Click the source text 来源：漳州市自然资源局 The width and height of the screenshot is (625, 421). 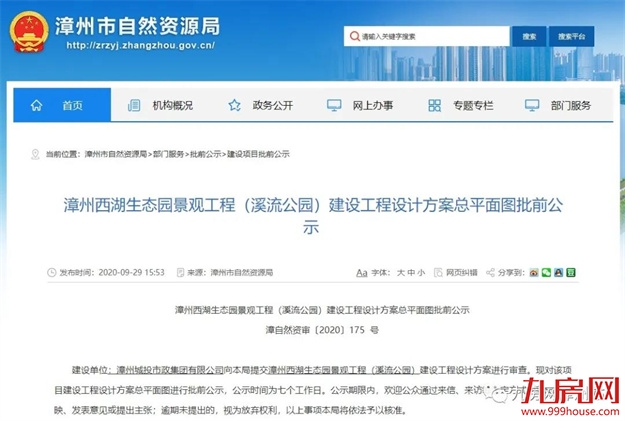(x=230, y=273)
